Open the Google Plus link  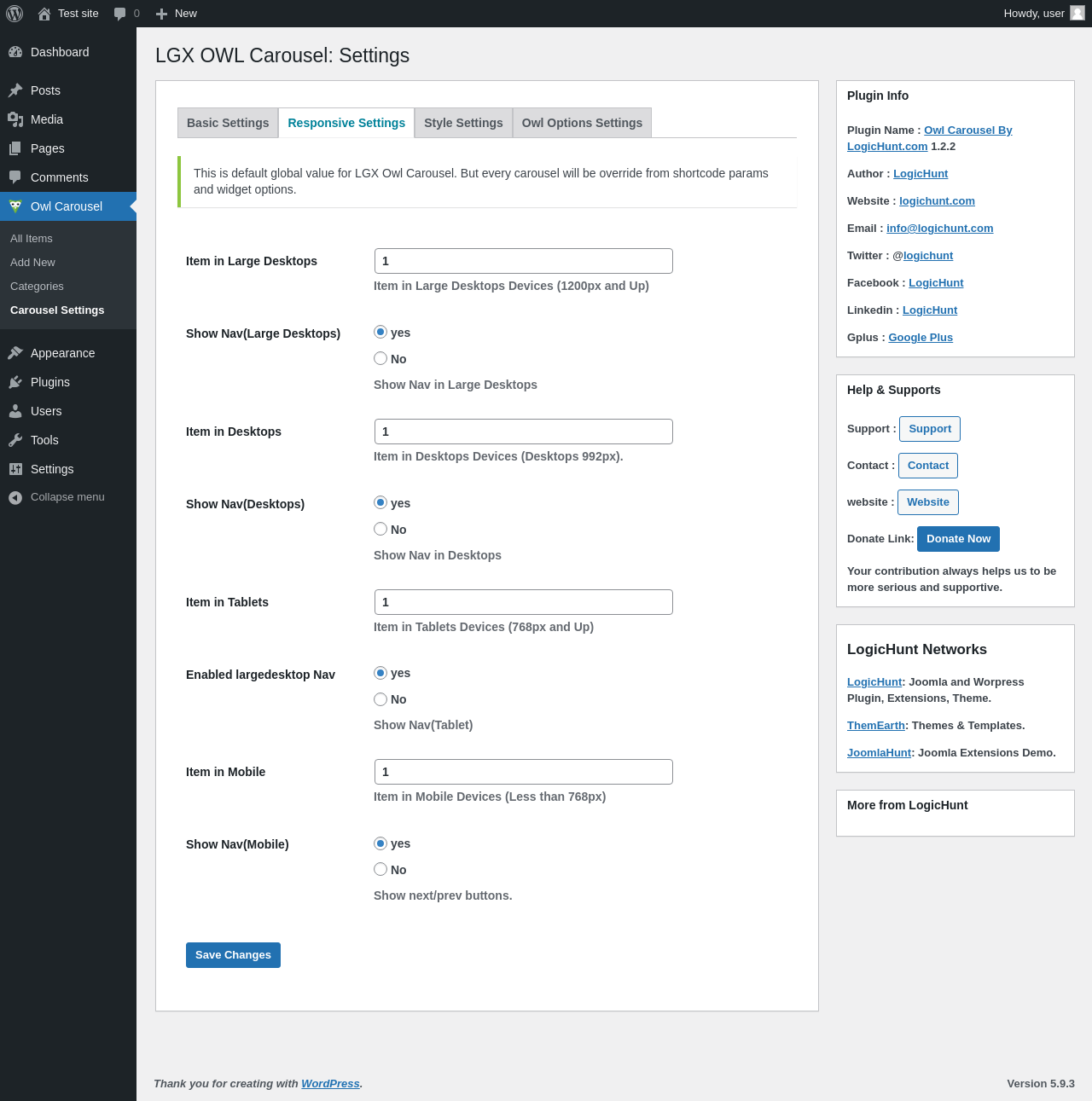921,338
